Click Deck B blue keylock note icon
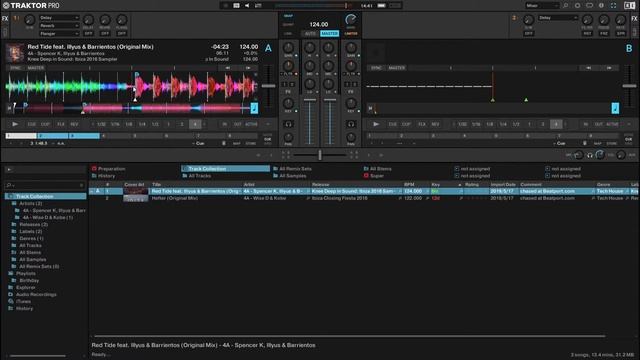Image resolution: width=640 pixels, height=360 pixels. (615, 108)
